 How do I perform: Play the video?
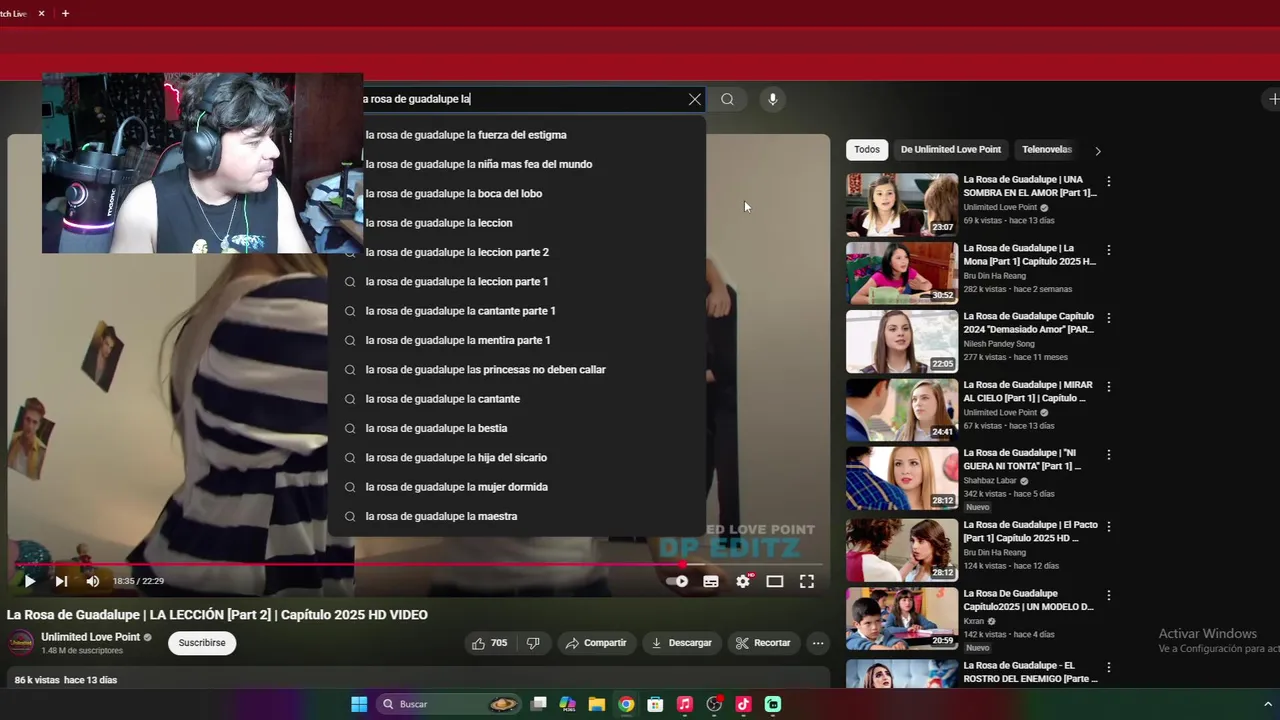pos(29,581)
